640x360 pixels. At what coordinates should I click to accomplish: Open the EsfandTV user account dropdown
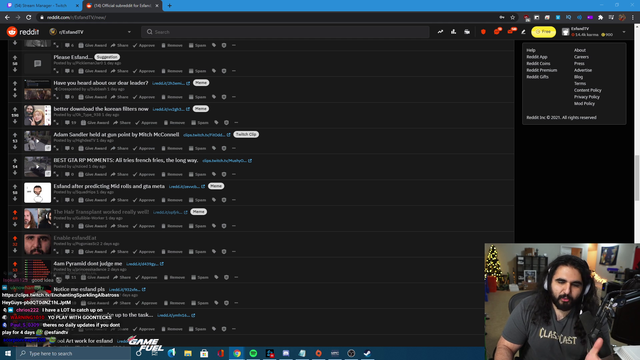pos(594,32)
